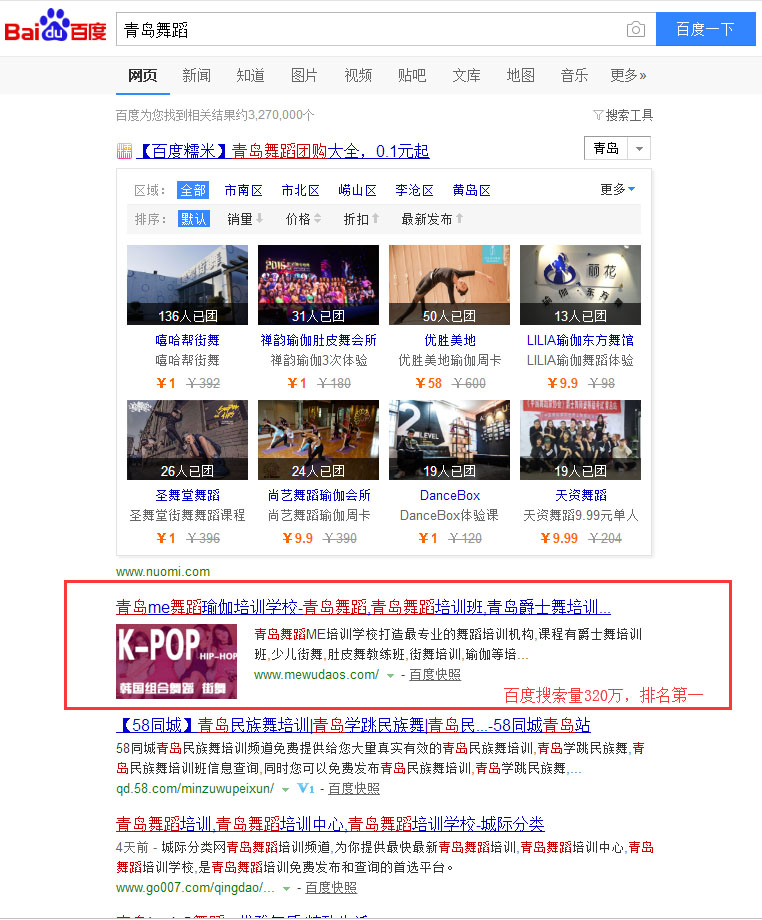Filter by 市南区
Screen dimensions: 762x920
243,190
